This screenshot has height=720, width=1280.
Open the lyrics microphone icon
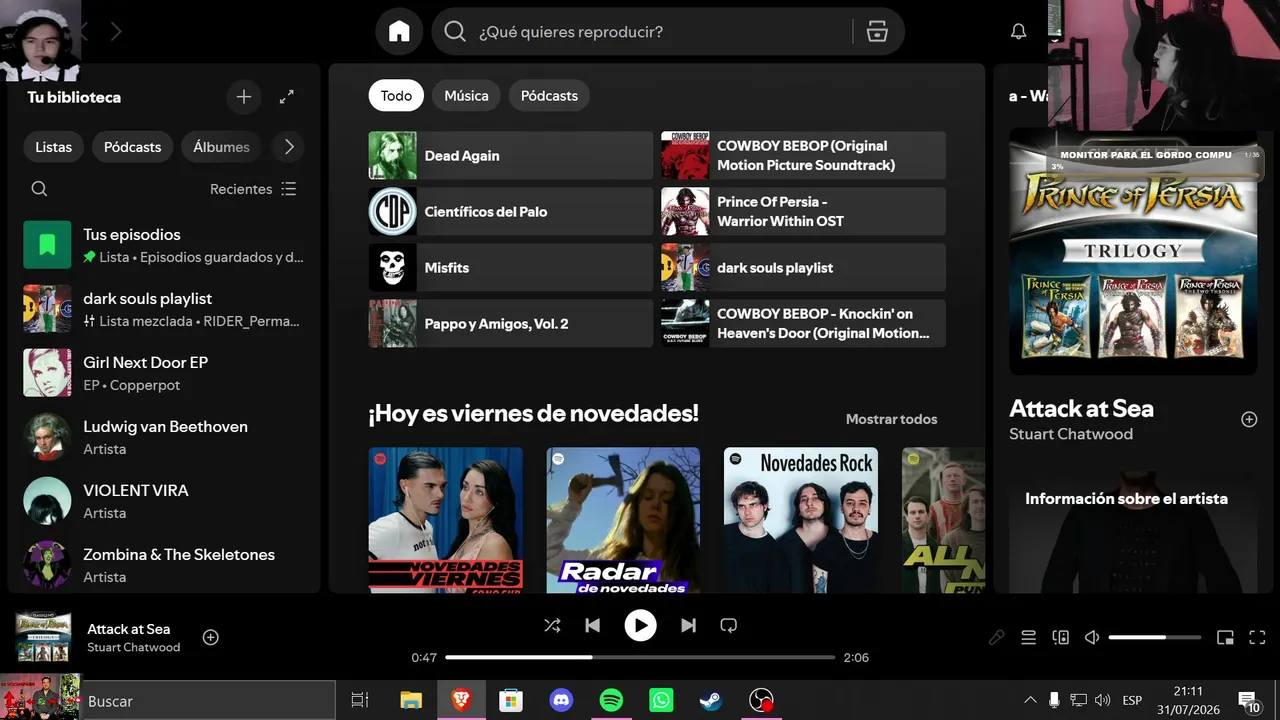996,638
